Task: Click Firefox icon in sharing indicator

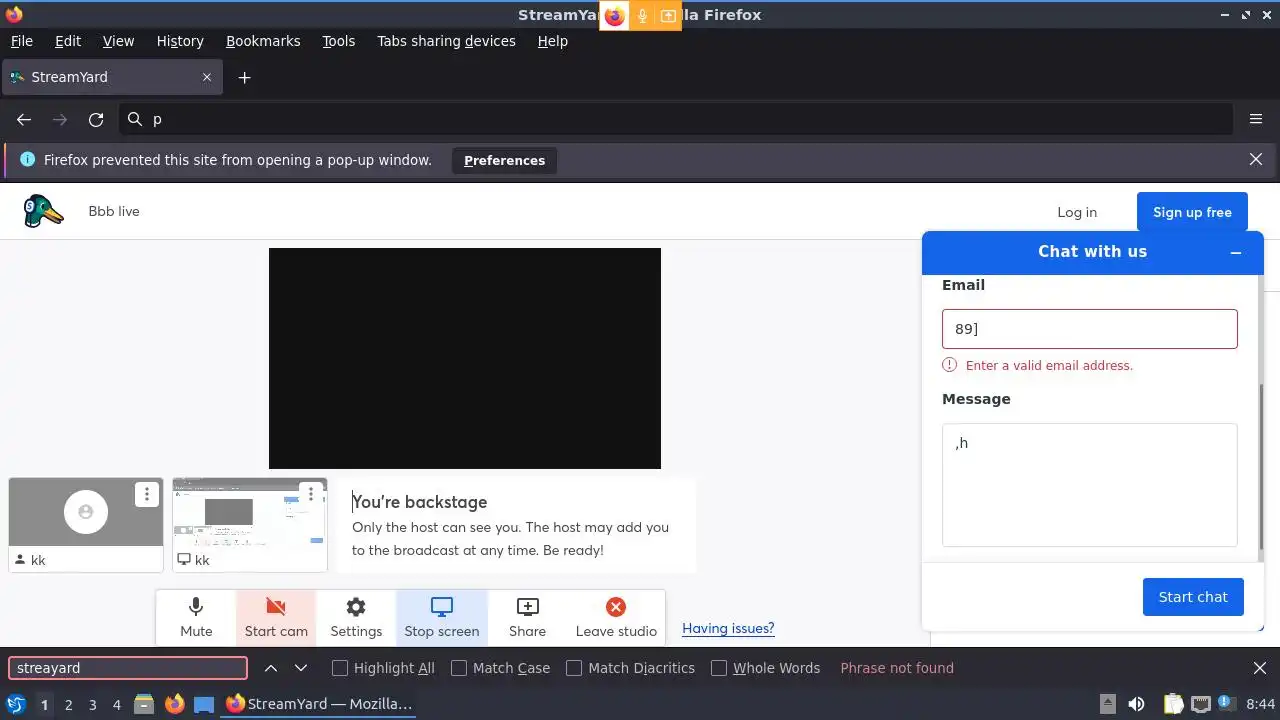Action: pyautogui.click(x=614, y=16)
